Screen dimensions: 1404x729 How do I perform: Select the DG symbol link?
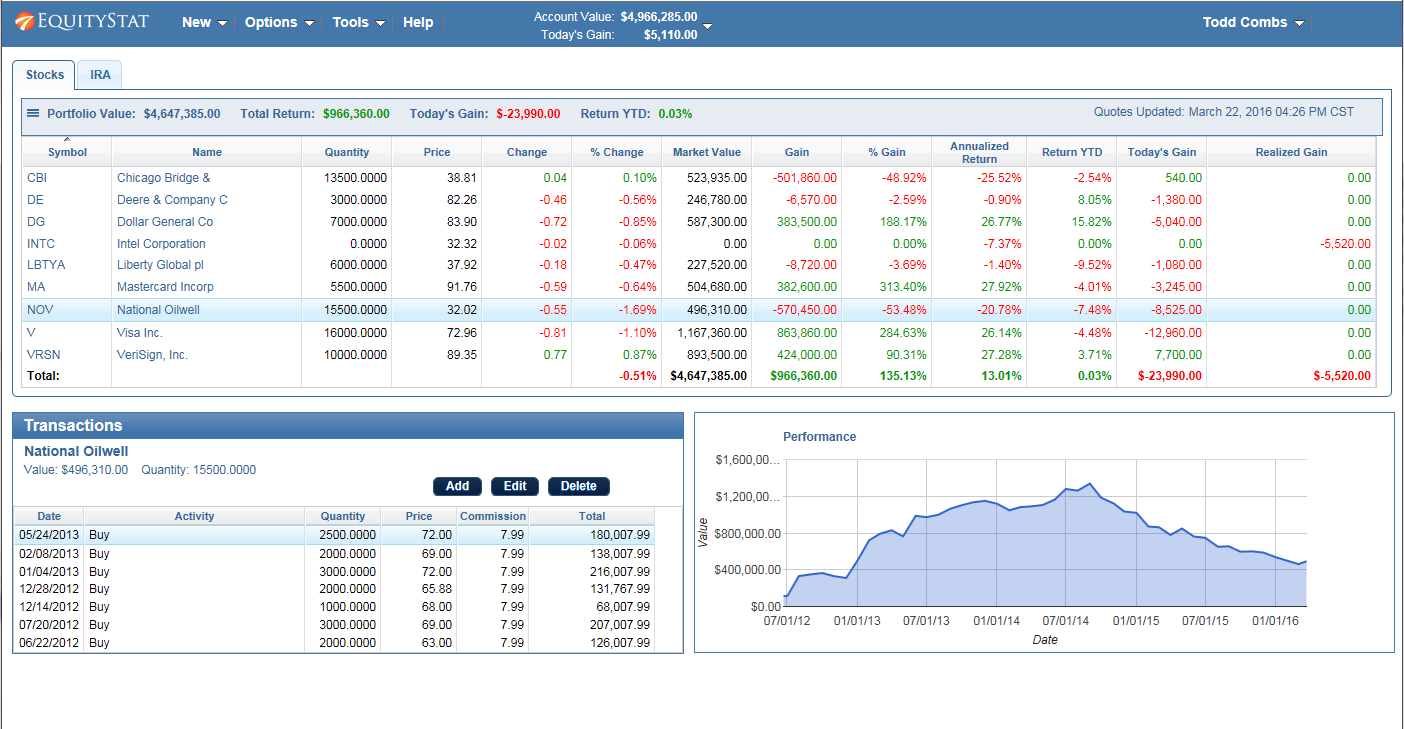click(x=36, y=222)
